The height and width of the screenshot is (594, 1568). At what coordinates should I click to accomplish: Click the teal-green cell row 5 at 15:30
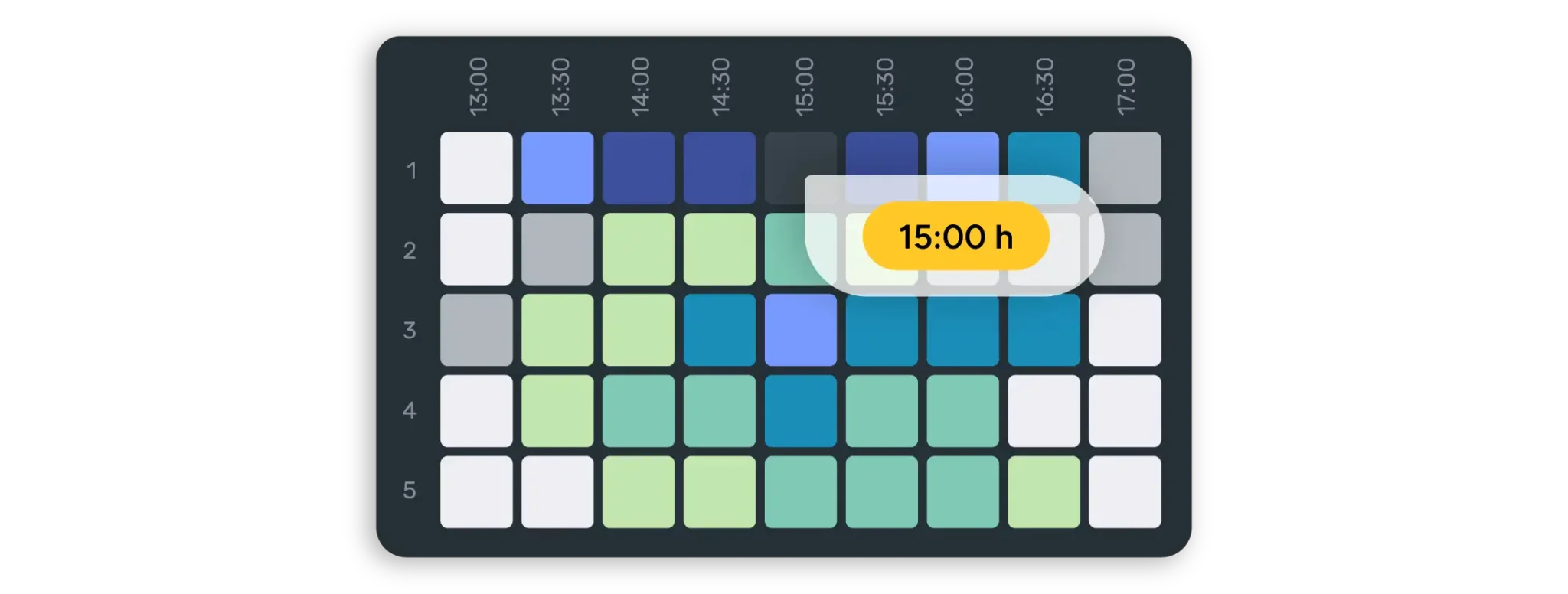[x=881, y=492]
